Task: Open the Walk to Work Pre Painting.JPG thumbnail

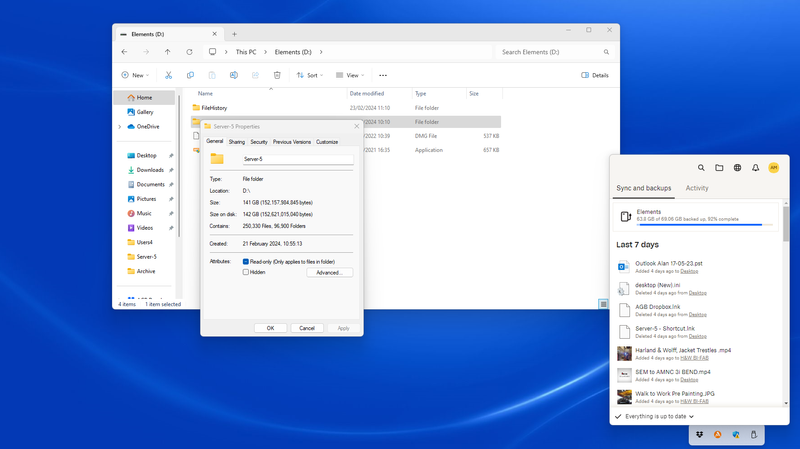Action: tap(624, 396)
